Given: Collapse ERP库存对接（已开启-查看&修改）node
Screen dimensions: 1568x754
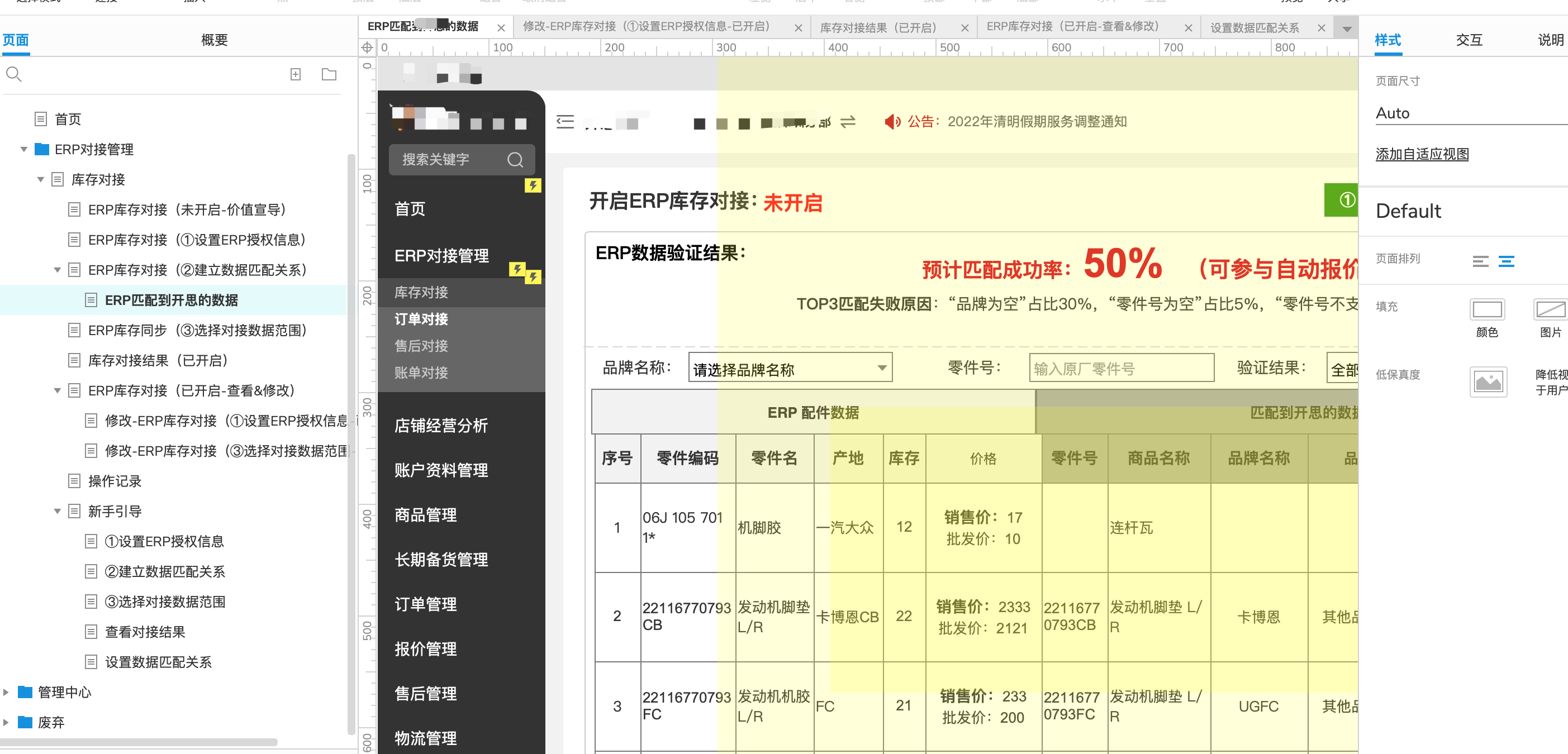Looking at the screenshot, I should coord(57,390).
